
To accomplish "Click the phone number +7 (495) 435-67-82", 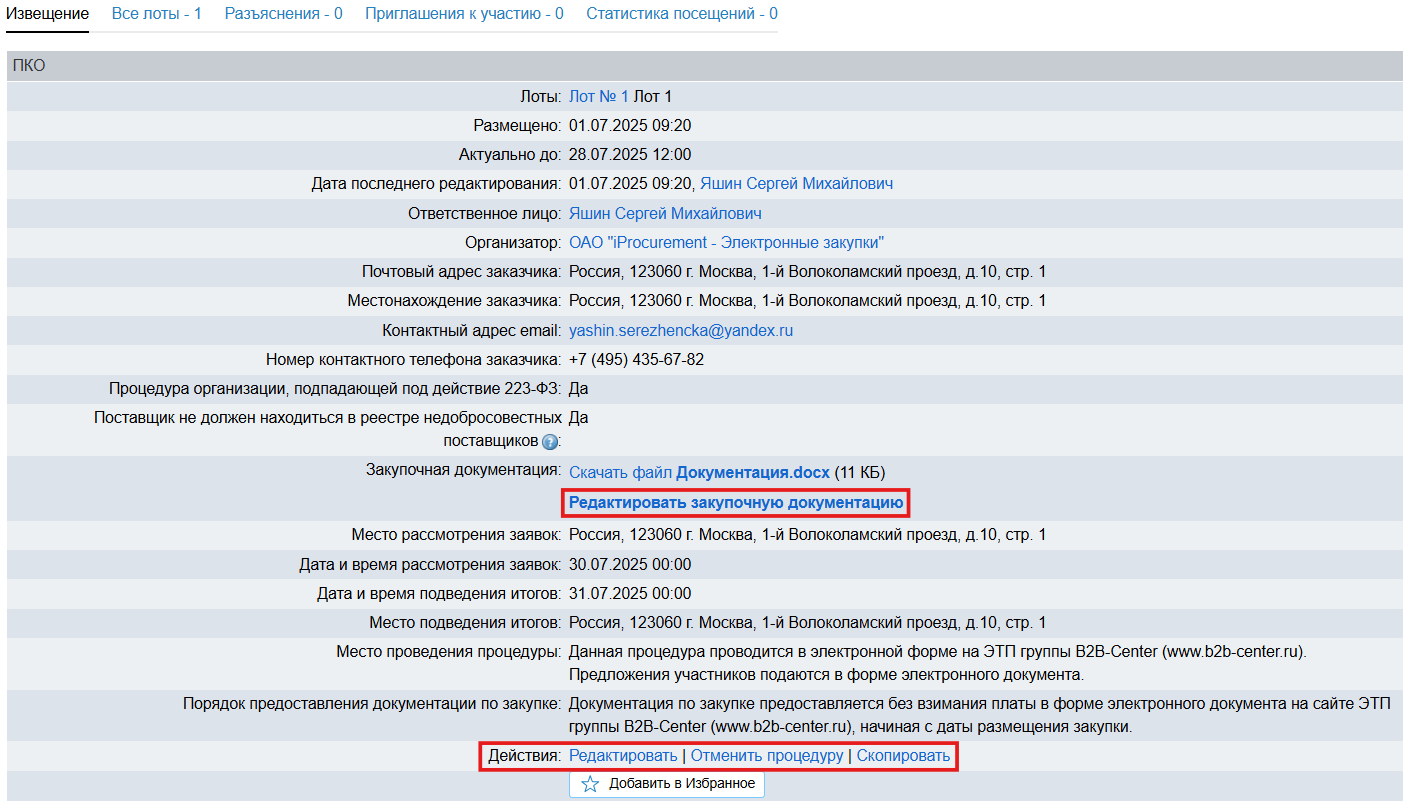I will click(636, 360).
